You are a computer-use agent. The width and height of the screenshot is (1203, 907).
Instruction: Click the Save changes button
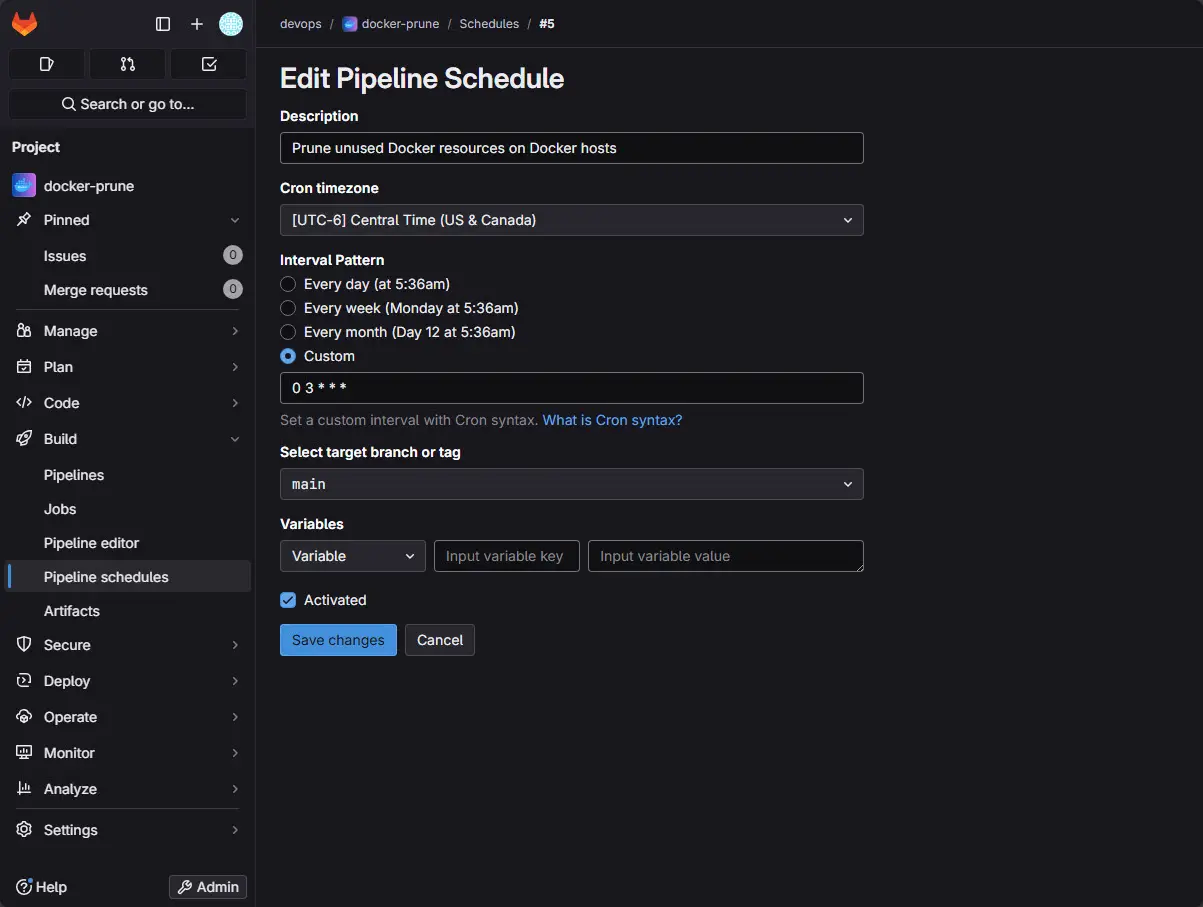(x=338, y=640)
